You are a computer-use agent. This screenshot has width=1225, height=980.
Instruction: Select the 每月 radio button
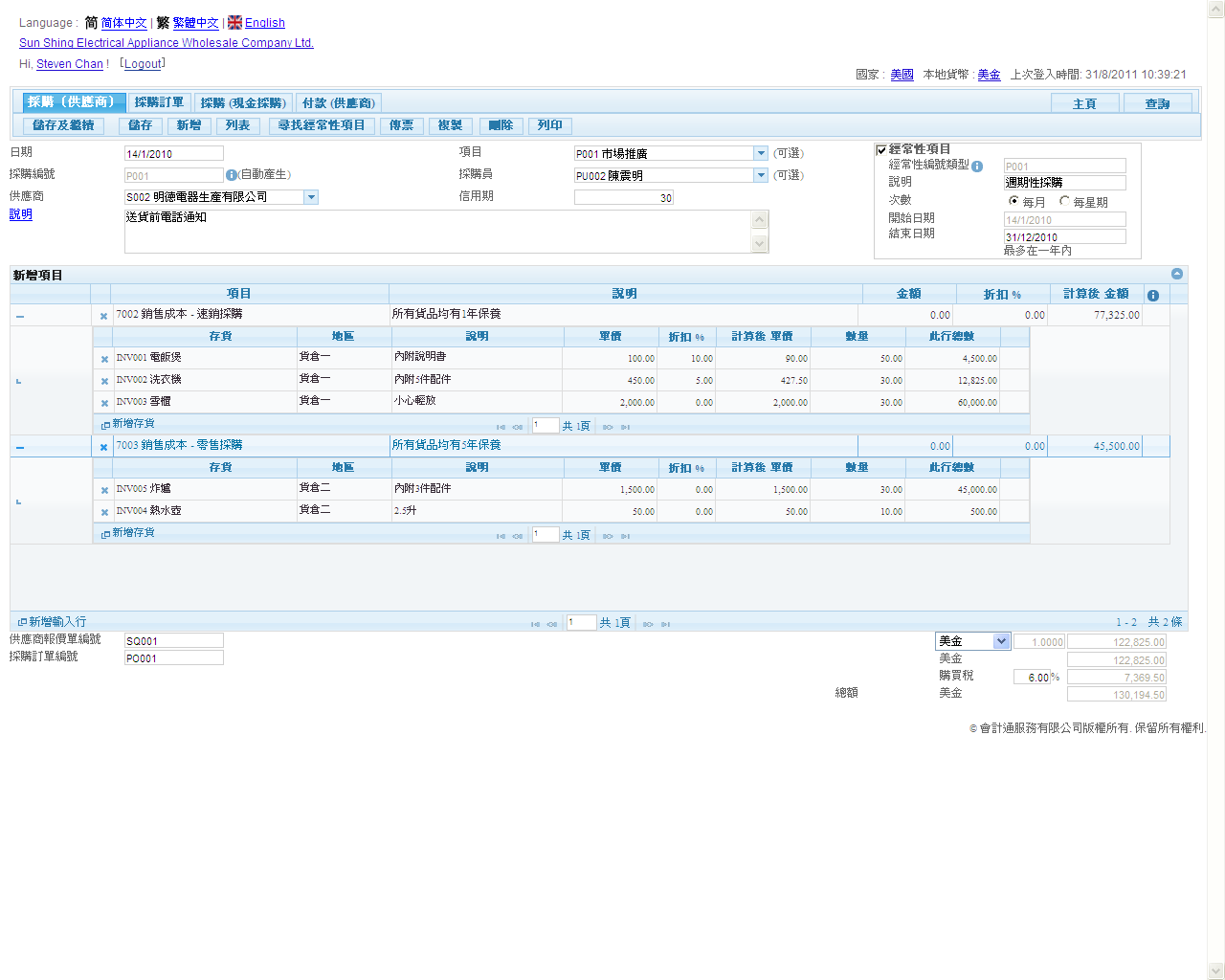[1013, 201]
